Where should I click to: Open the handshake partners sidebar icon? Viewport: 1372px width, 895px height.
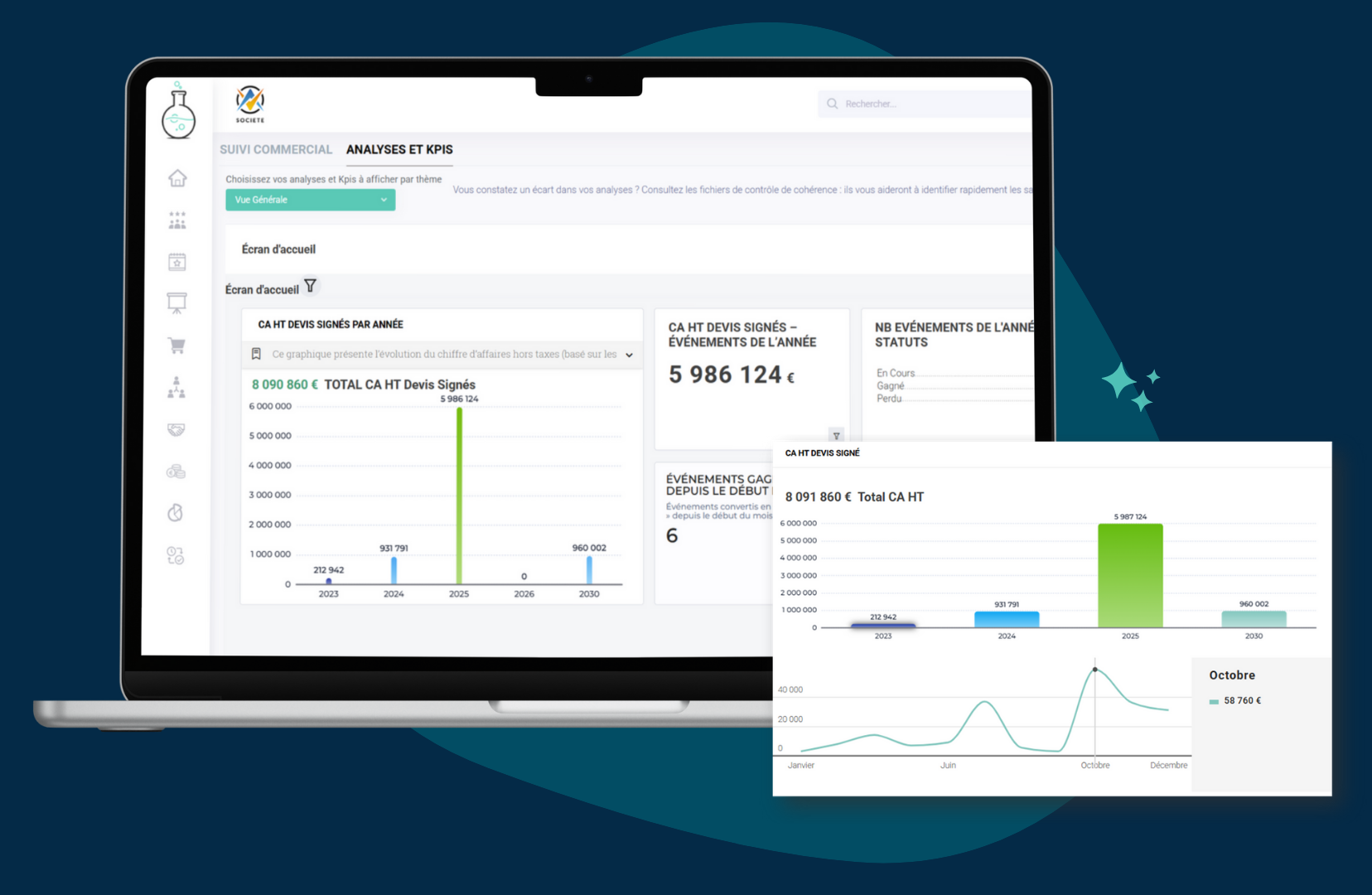click(176, 429)
